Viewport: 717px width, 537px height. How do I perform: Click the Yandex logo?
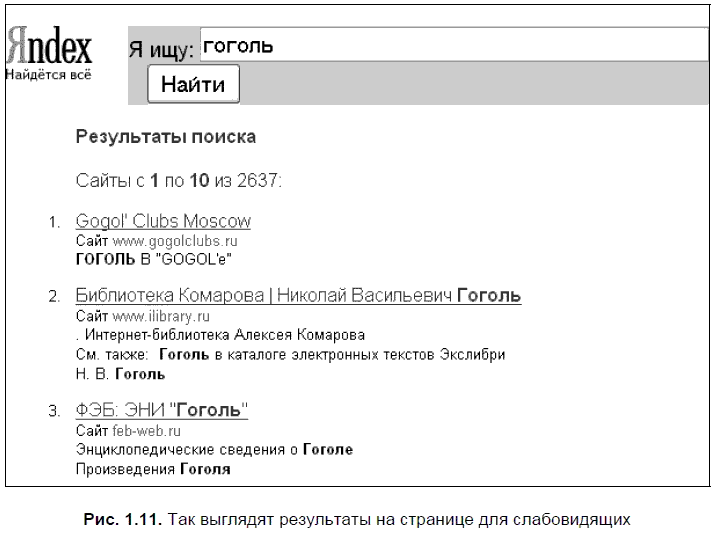point(49,46)
